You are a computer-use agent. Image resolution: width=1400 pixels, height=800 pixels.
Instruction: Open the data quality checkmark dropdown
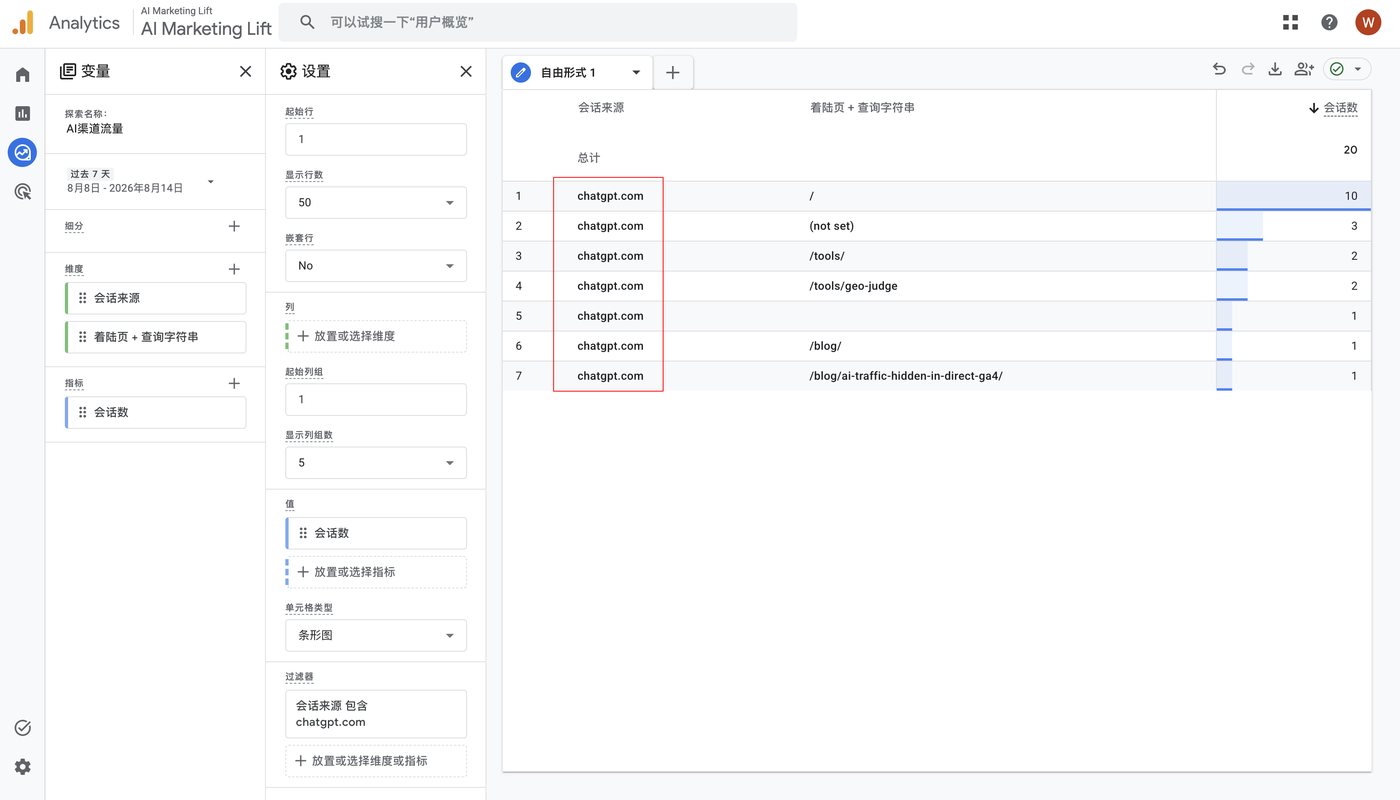tap(1347, 69)
